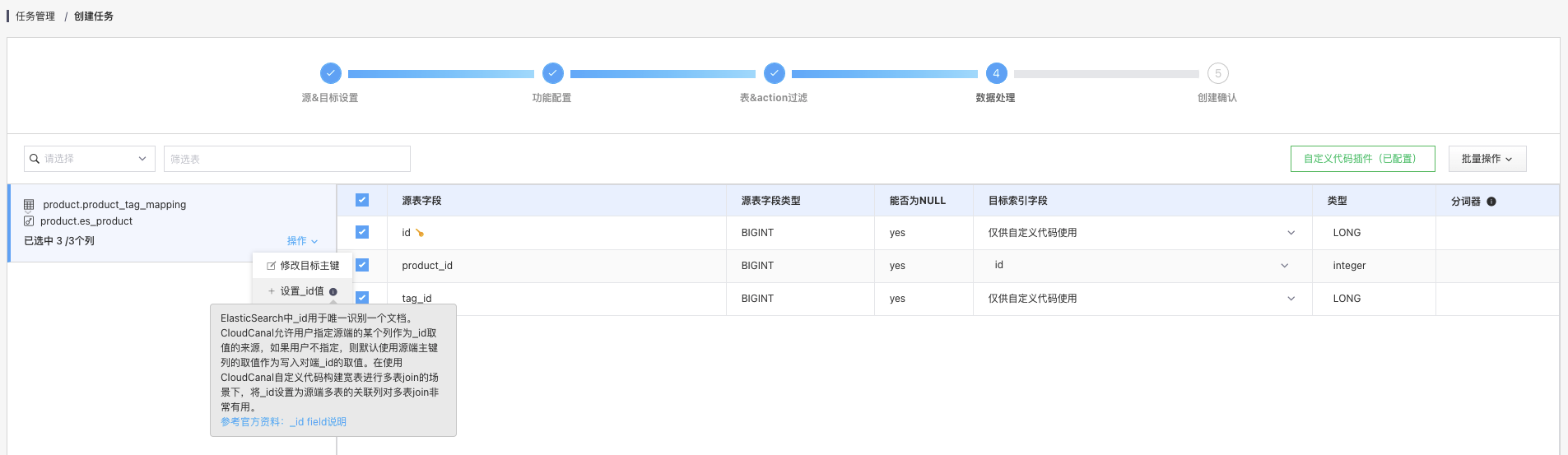1568x455 pixels.
Task: Open the 批量操作 dropdown
Action: point(1487,159)
